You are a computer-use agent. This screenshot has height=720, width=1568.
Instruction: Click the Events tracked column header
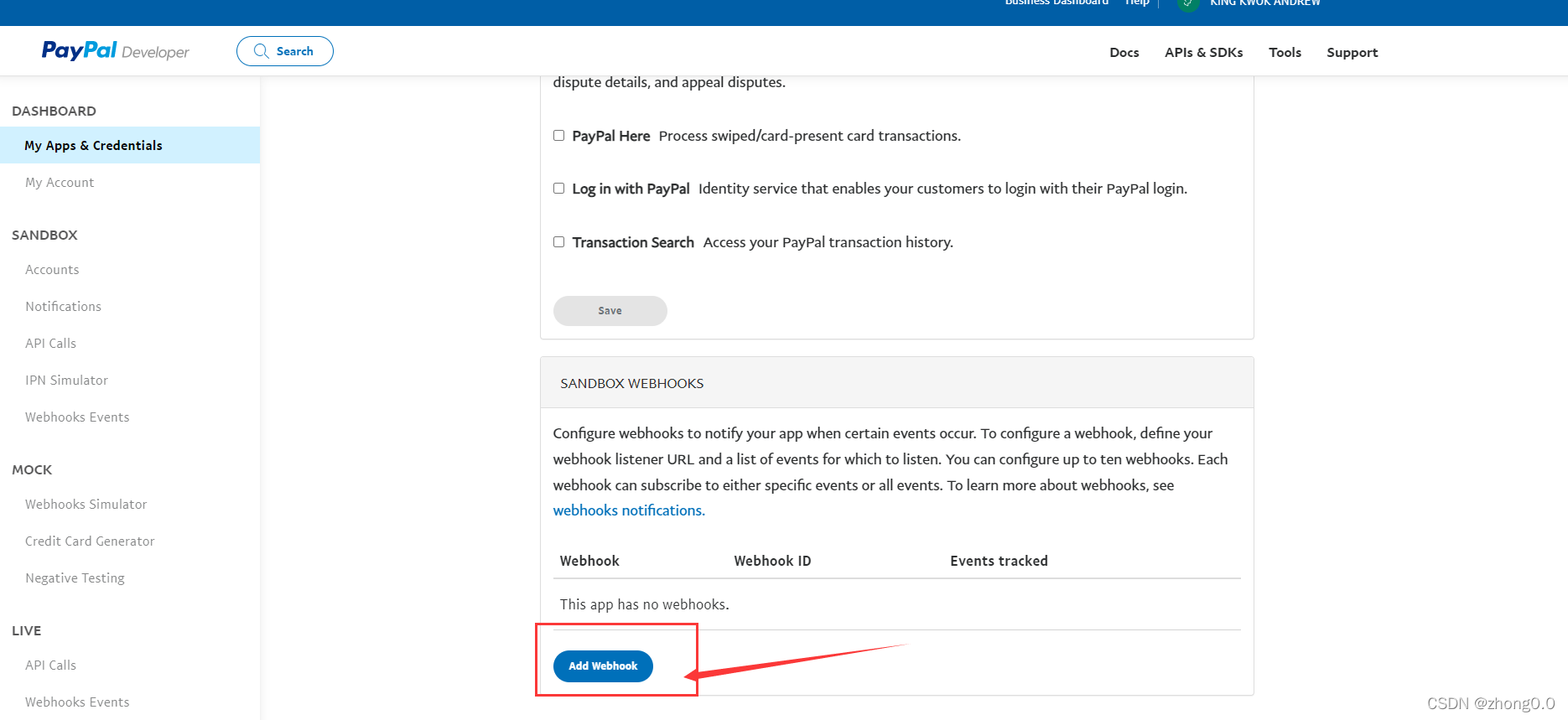tap(999, 561)
